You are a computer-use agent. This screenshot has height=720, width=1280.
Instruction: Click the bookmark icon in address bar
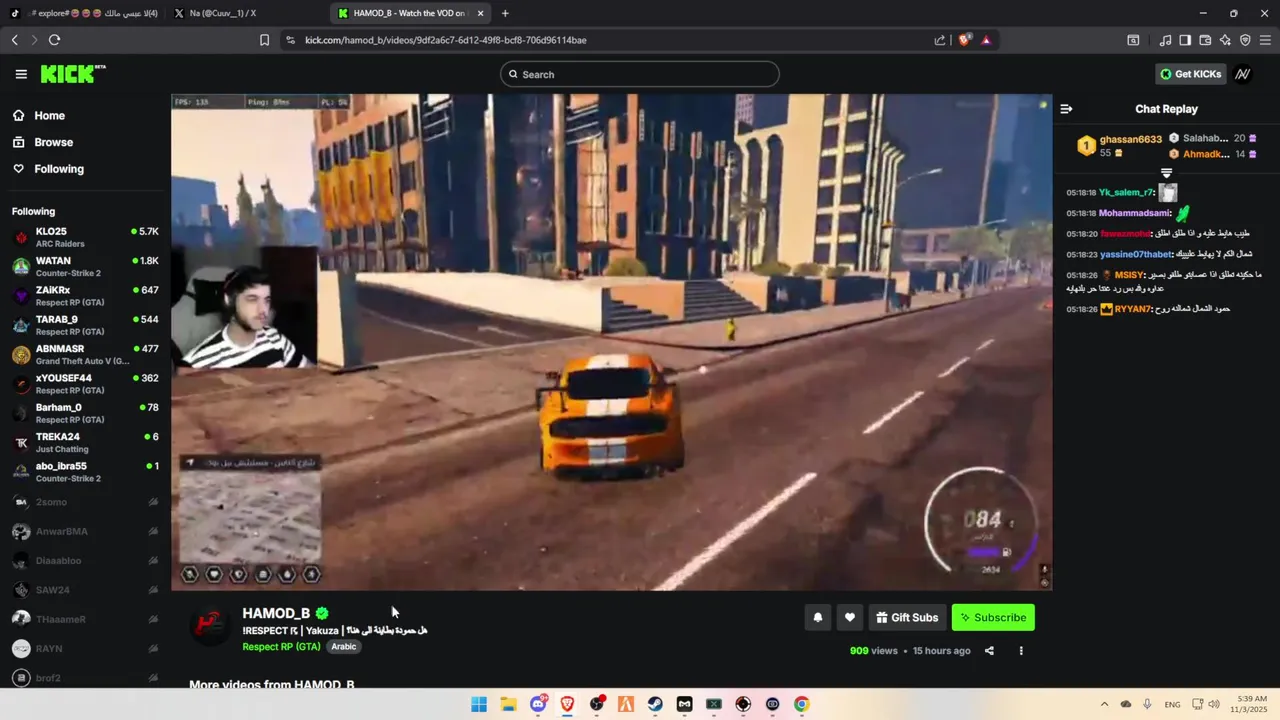(264, 40)
